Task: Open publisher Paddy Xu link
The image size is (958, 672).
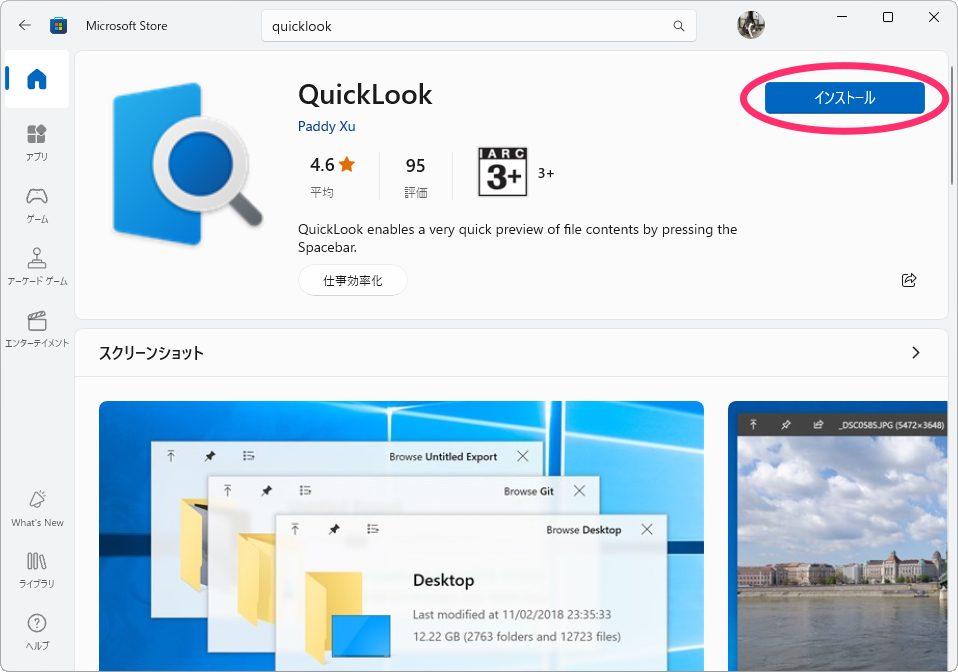Action: coord(326,126)
